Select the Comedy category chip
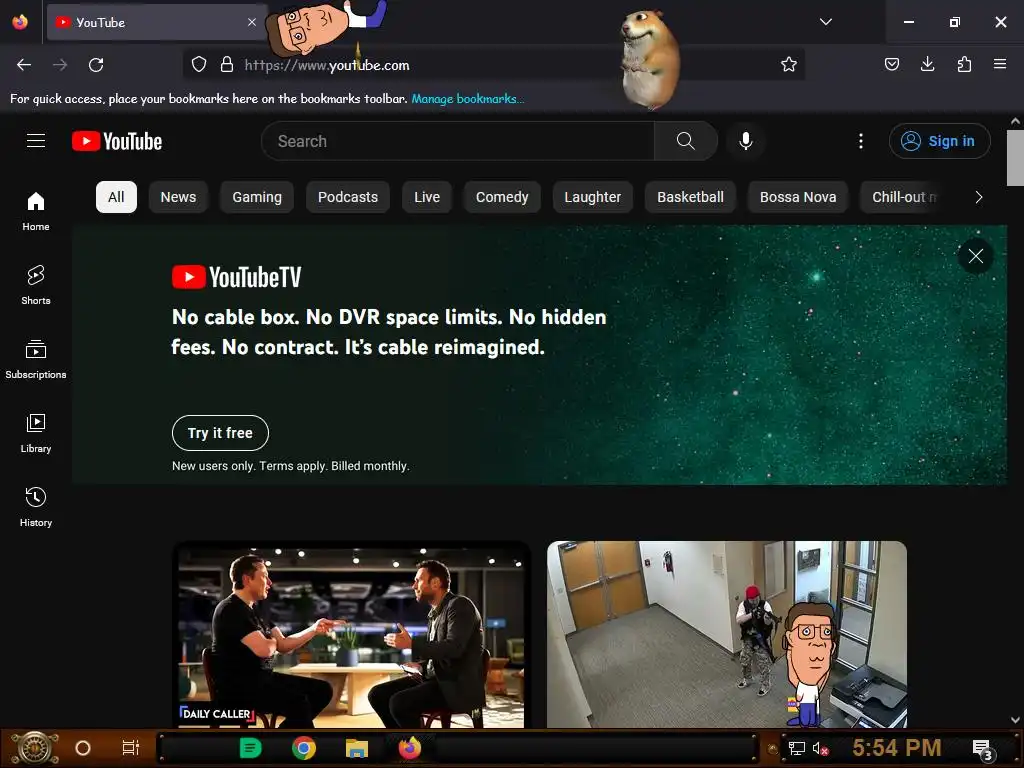1024x768 pixels. [x=502, y=197]
